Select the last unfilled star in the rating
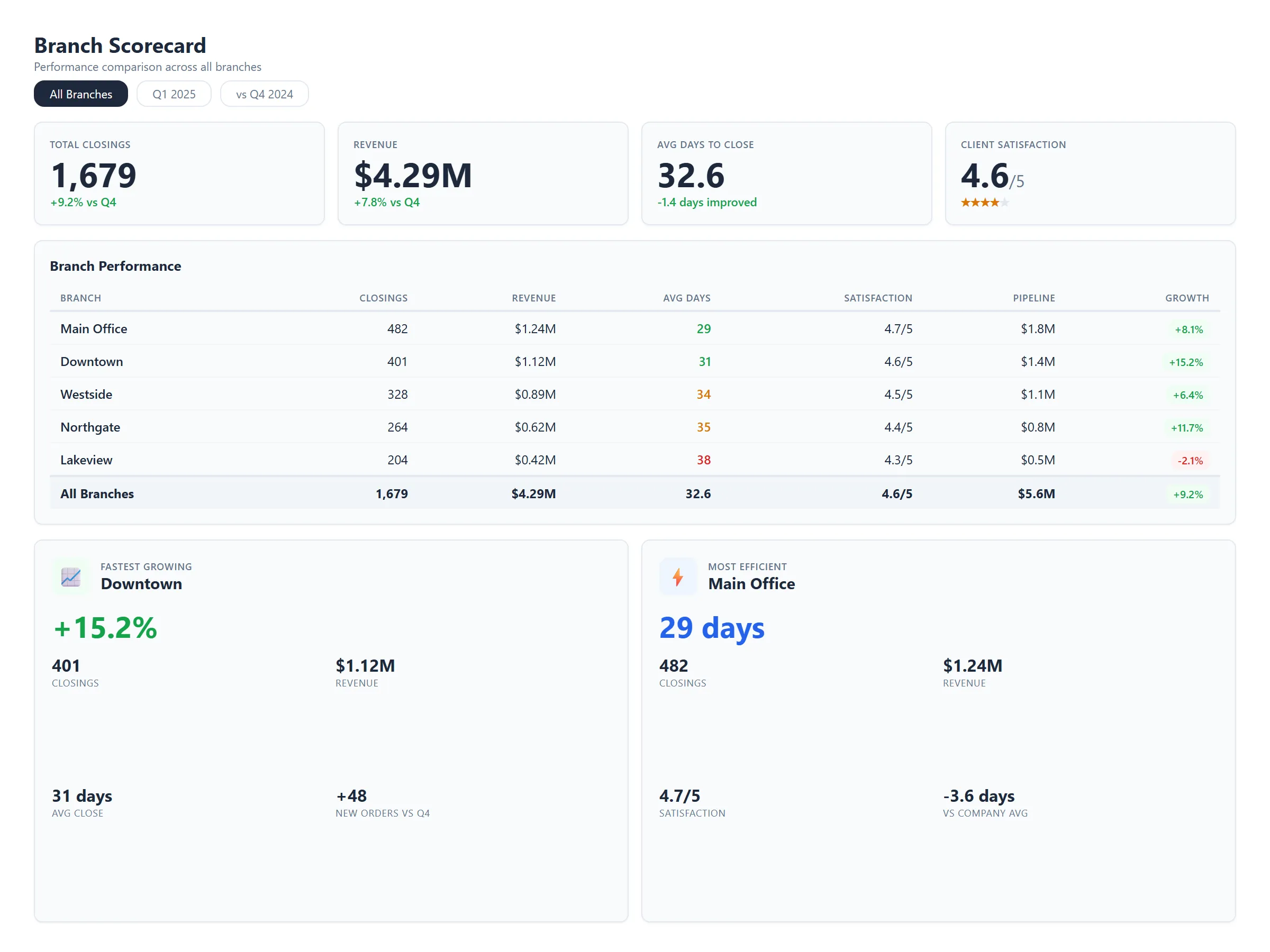 [x=1006, y=203]
